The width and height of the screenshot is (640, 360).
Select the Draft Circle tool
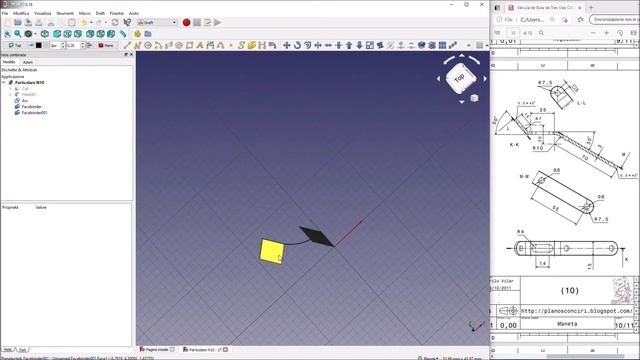(x=148, y=45)
